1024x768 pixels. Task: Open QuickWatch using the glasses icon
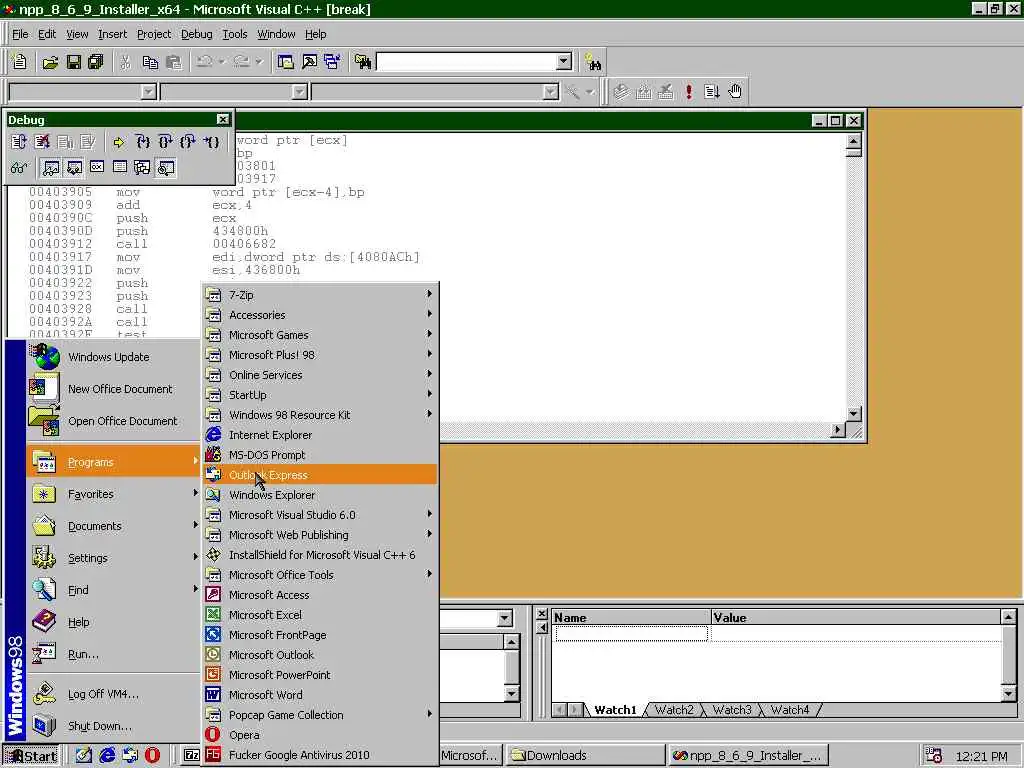pyautogui.click(x=19, y=168)
